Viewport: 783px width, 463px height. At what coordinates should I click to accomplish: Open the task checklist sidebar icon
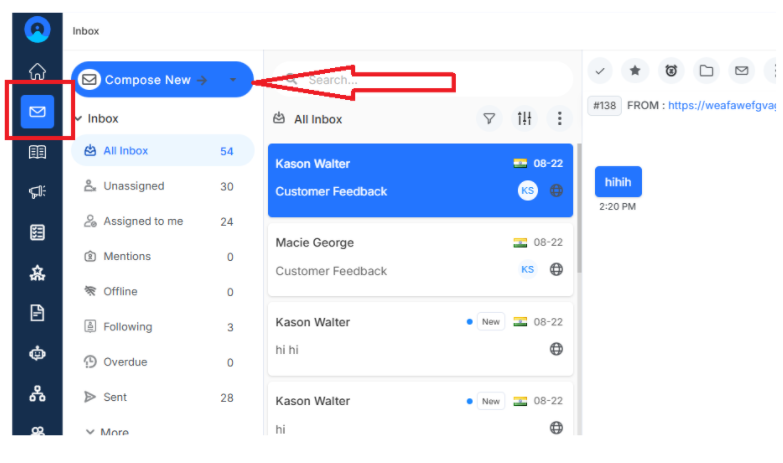[37, 232]
